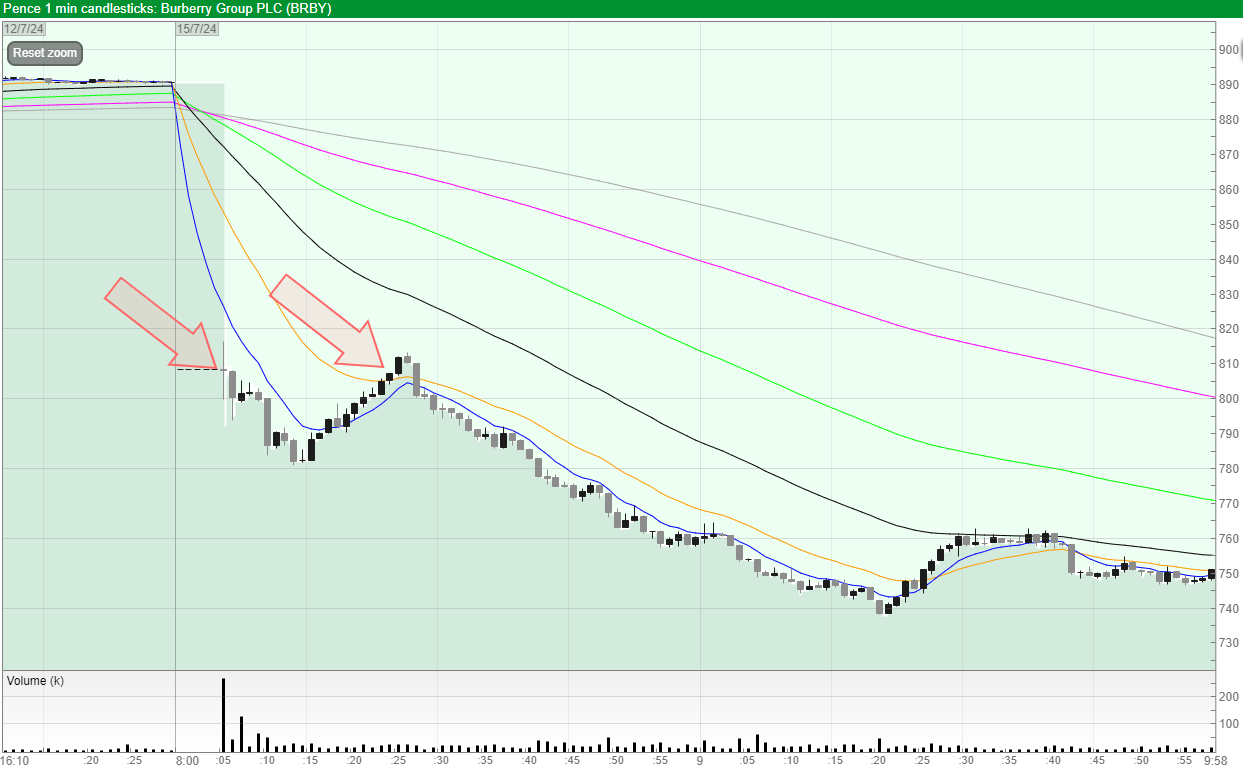This screenshot has height=765, width=1243.
Task: Click the 840 price axis label
Action: click(1228, 260)
